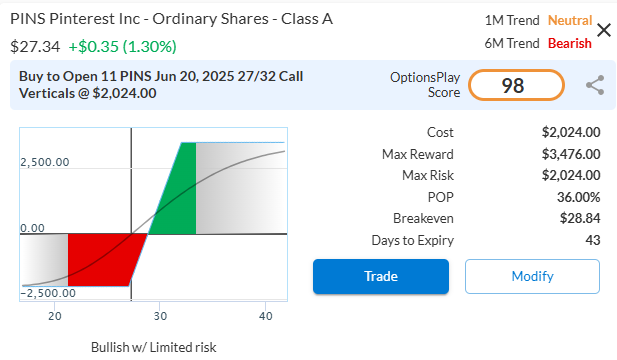Screen dimensions: 617x360
Task: Click the Breakeven value $28.84
Action: [580, 218]
